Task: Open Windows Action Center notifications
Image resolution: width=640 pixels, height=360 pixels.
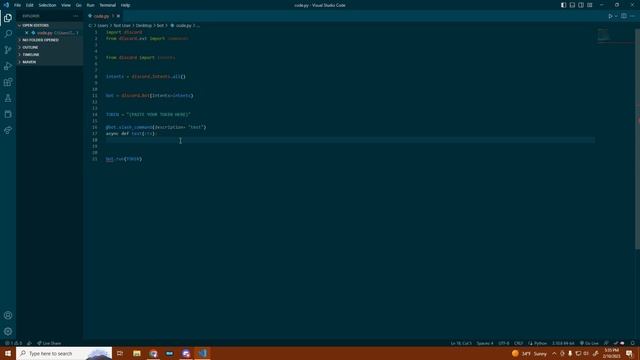Action: click(x=629, y=353)
